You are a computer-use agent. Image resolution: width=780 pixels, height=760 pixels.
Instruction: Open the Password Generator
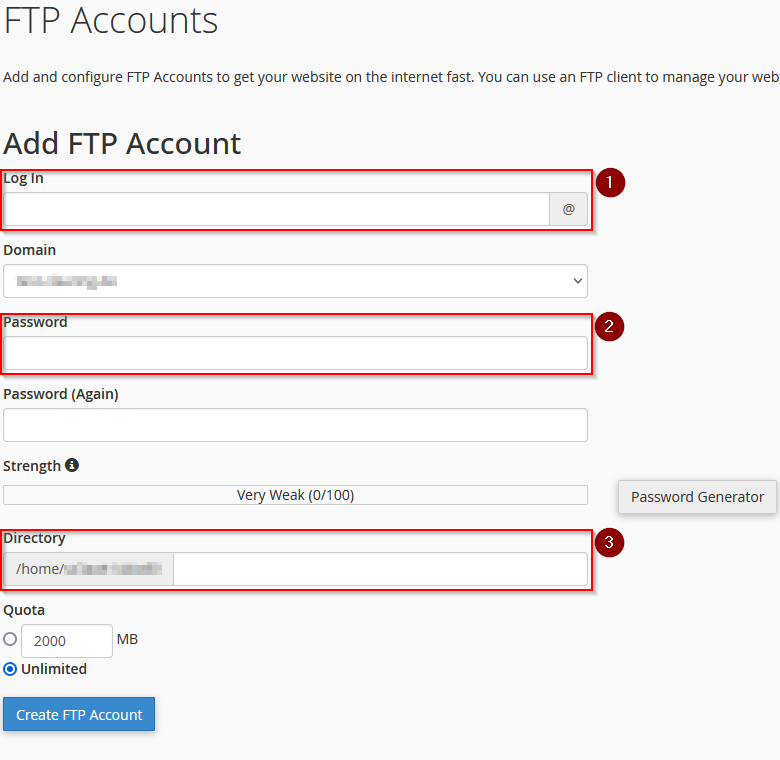(x=697, y=496)
